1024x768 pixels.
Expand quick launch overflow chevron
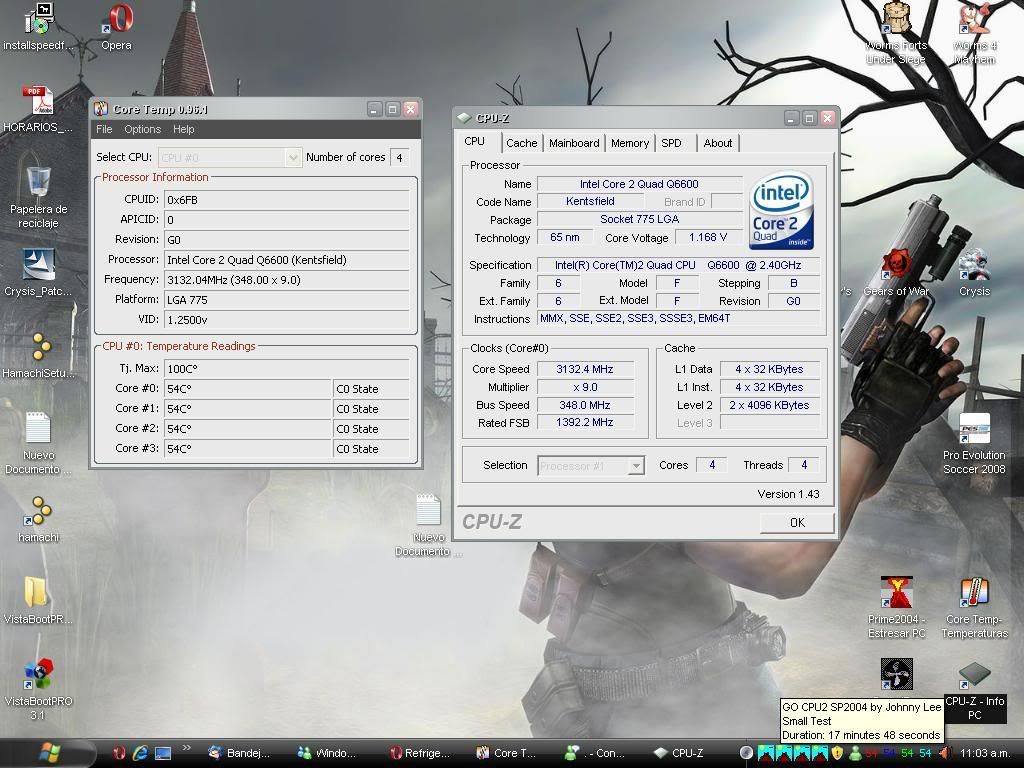click(x=187, y=747)
